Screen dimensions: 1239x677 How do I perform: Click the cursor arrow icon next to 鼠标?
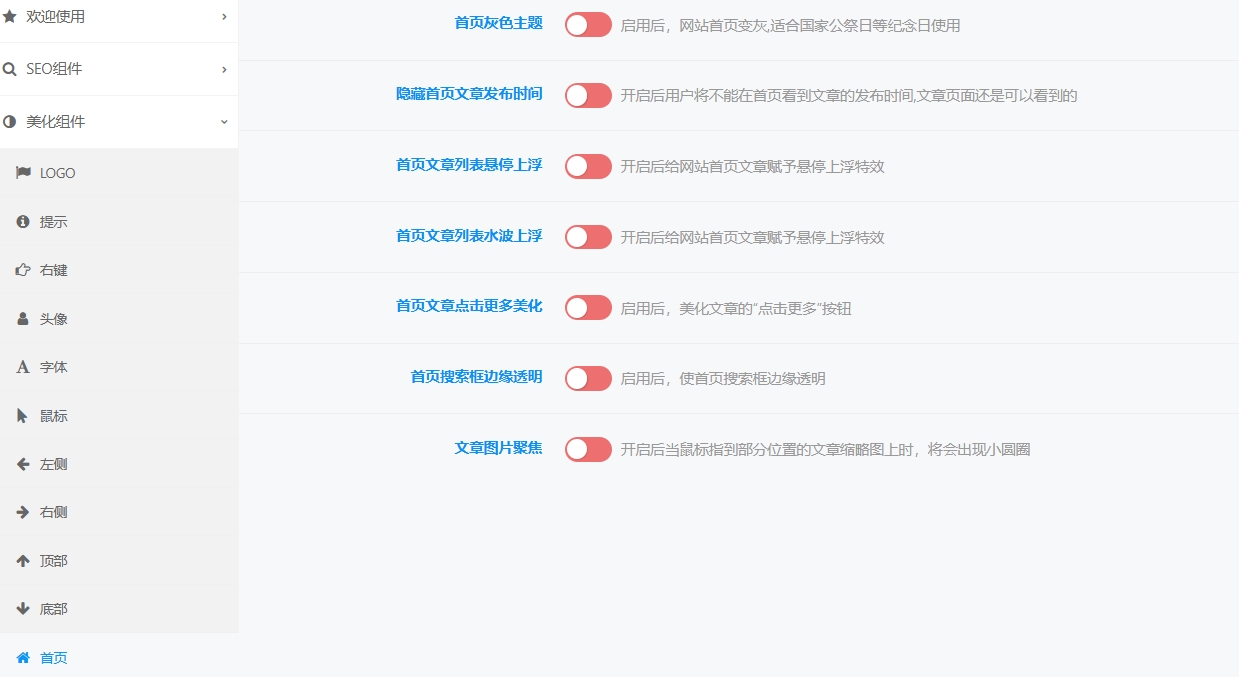[x=23, y=416]
